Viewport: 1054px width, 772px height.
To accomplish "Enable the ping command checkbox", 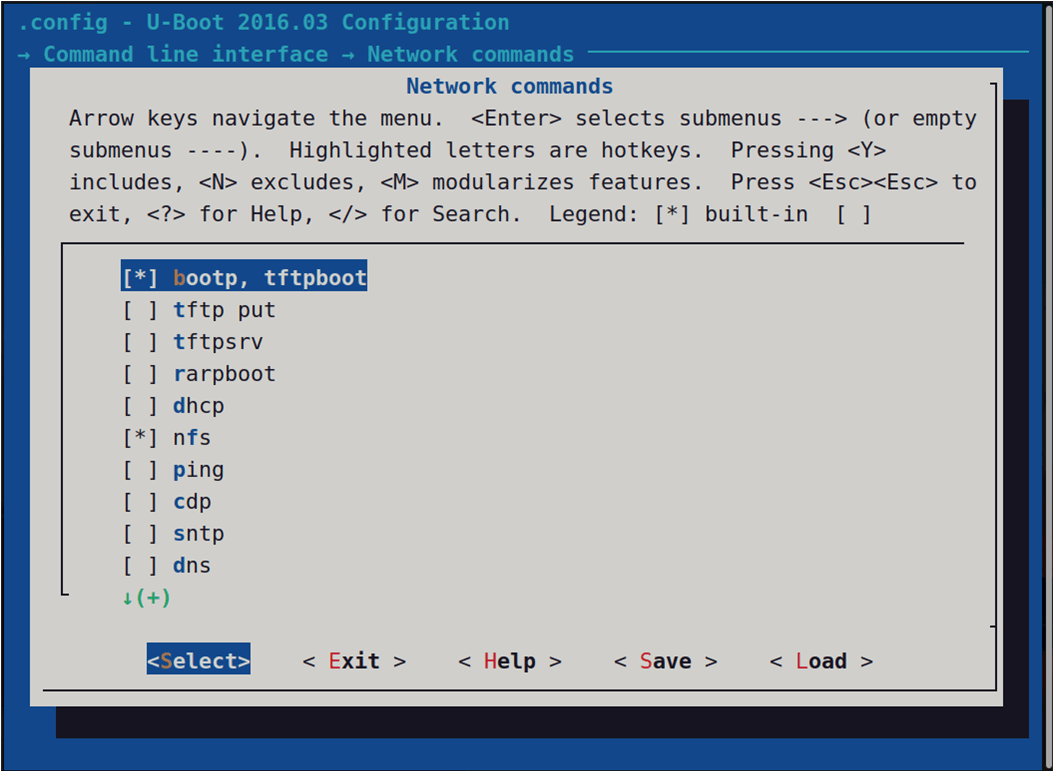I will click(x=140, y=470).
